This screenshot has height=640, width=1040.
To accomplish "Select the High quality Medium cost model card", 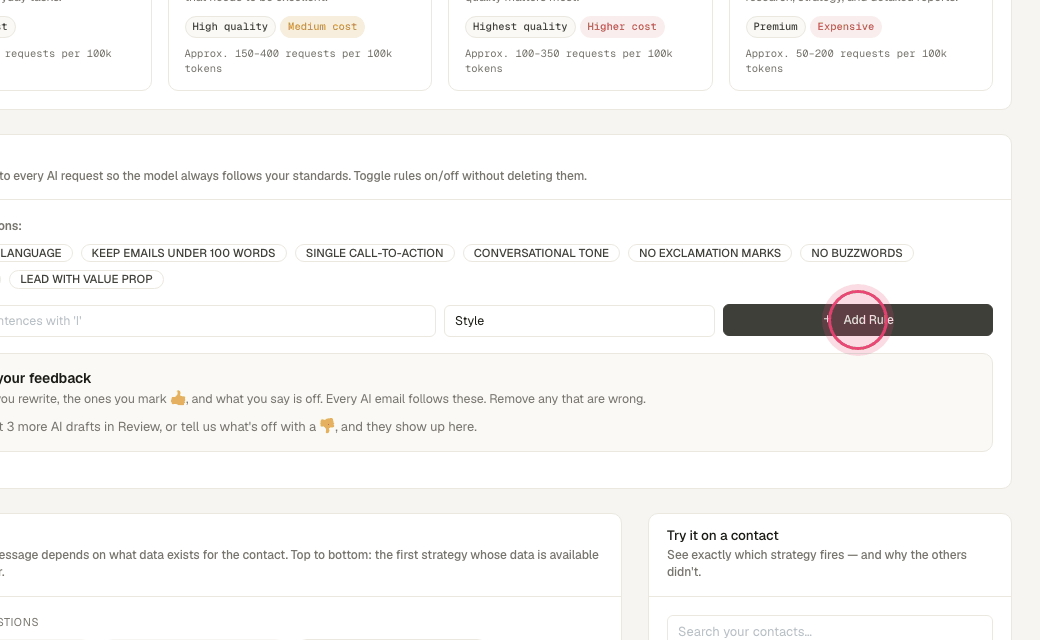I will click(300, 43).
